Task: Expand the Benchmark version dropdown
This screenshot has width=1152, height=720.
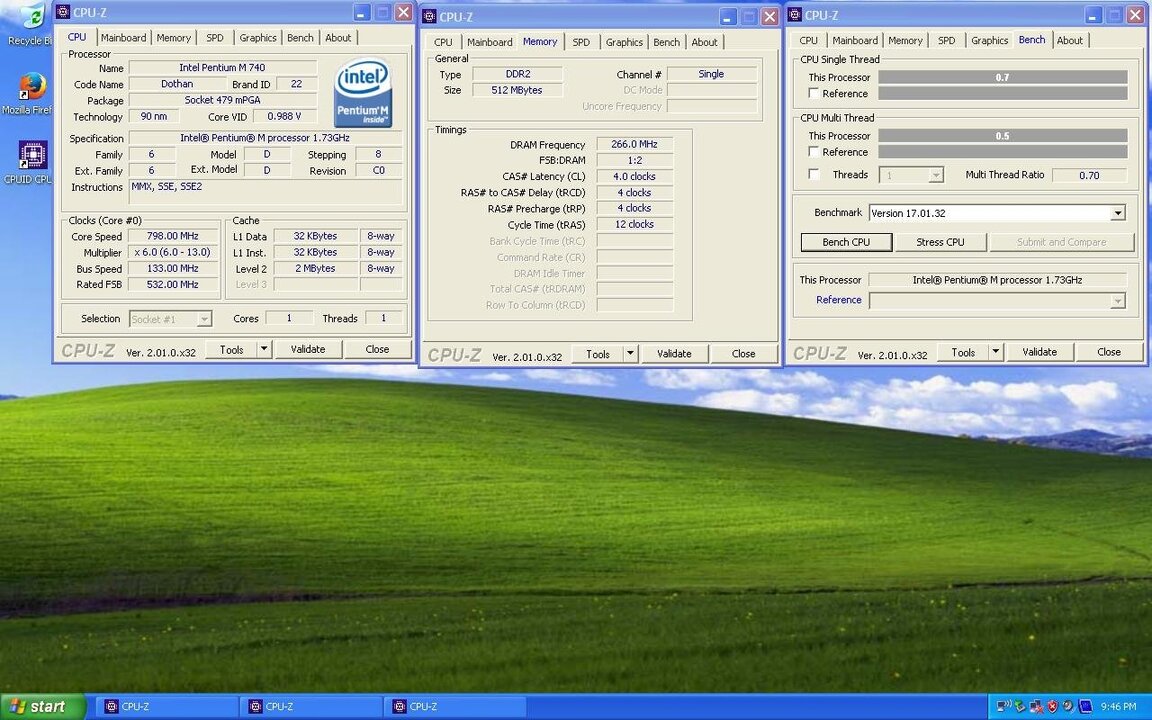Action: click(x=1117, y=213)
